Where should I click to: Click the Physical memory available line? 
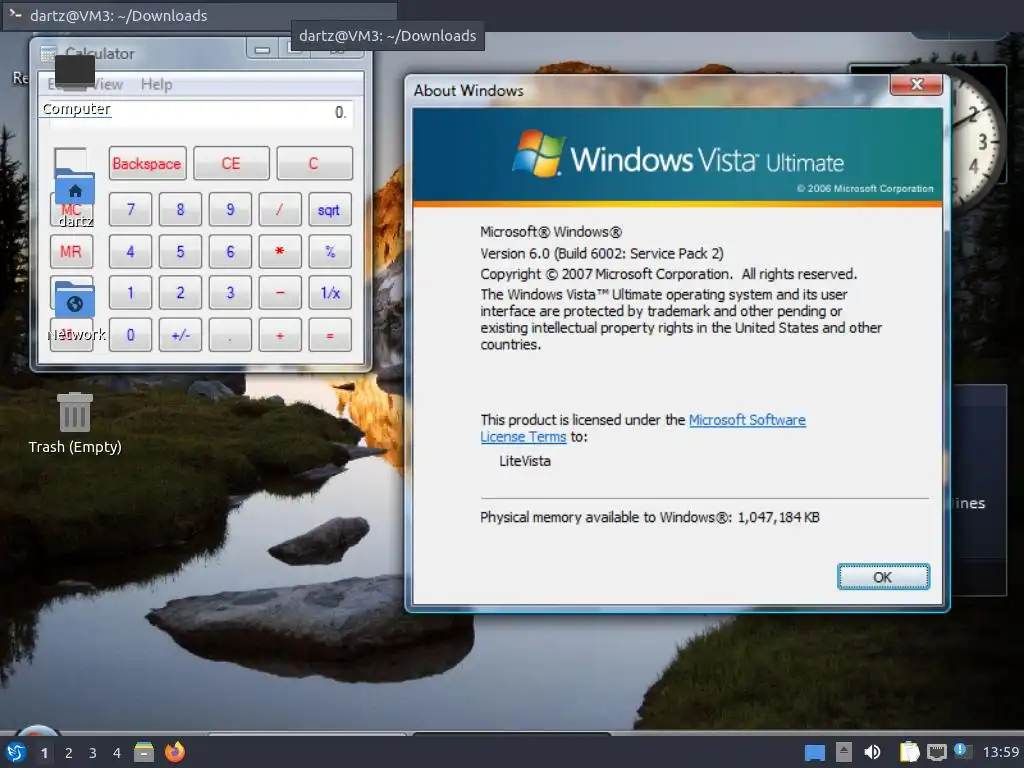(x=650, y=517)
